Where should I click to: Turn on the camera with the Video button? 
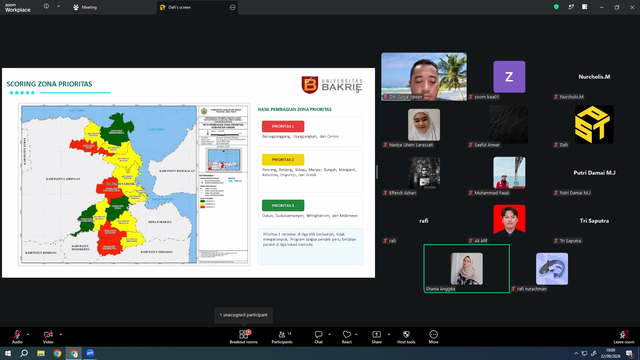(48, 337)
